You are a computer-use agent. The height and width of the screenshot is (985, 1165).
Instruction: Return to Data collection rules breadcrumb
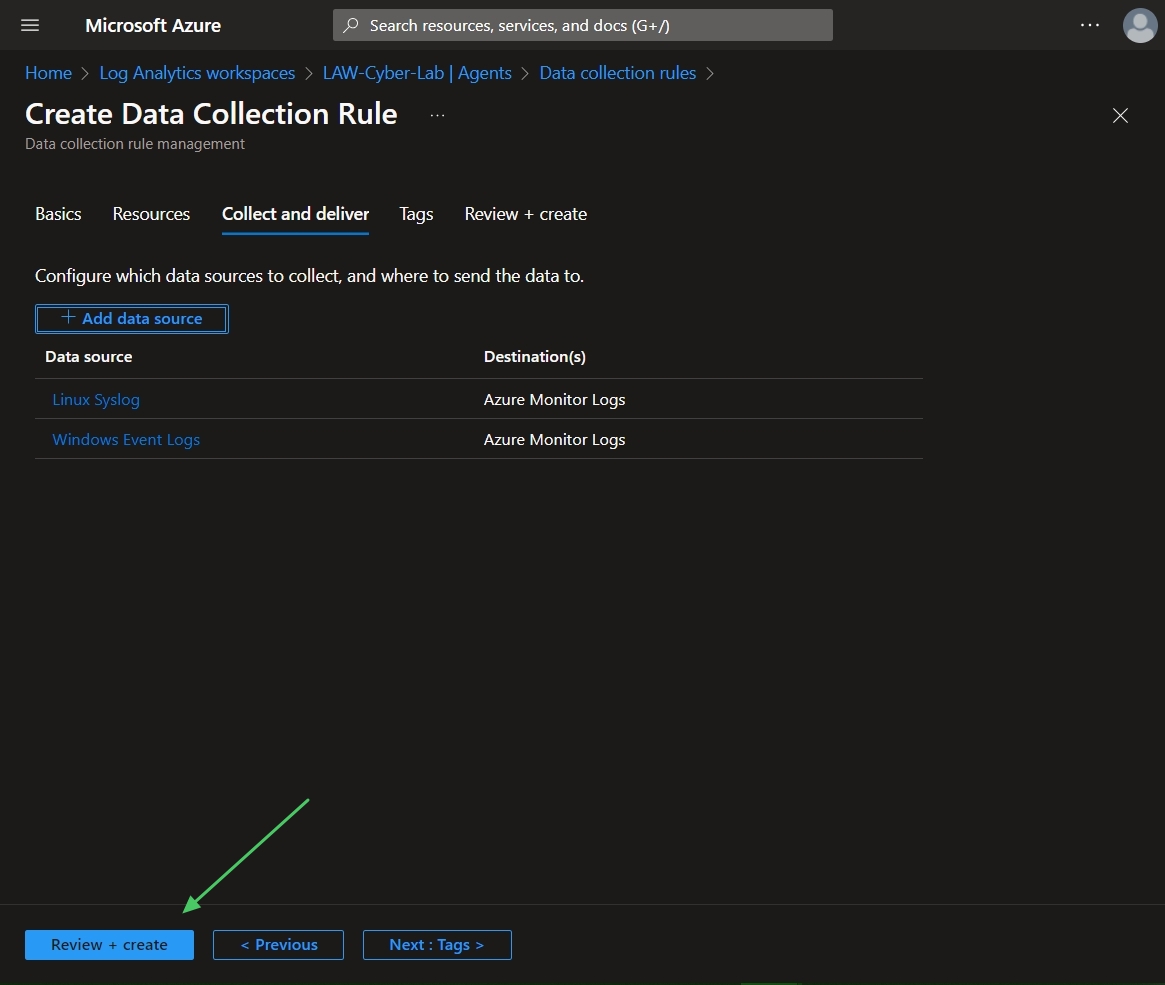[x=617, y=73]
